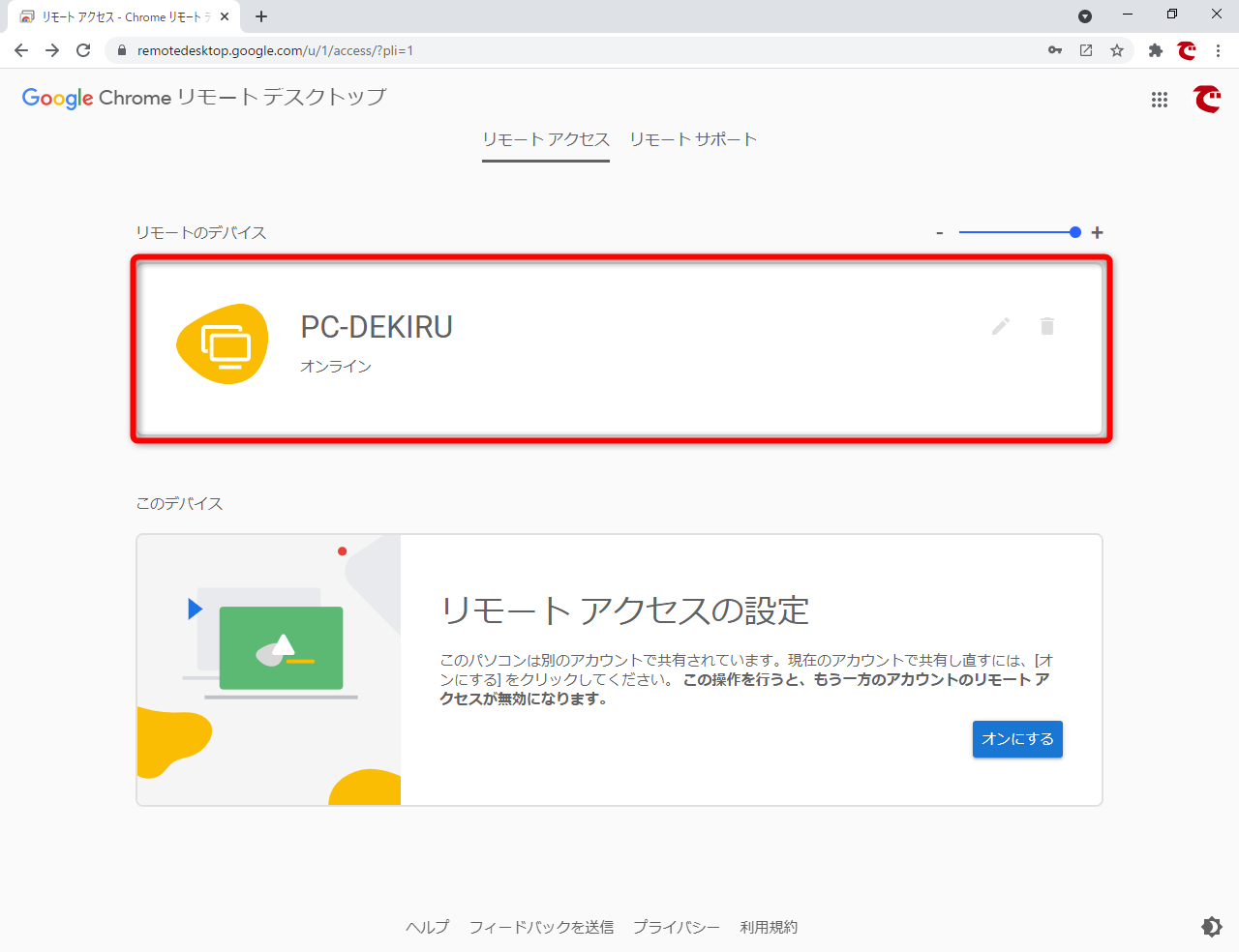This screenshot has width=1239, height=952.
Task: Open the Extensions puzzle piece icon
Action: click(1155, 50)
